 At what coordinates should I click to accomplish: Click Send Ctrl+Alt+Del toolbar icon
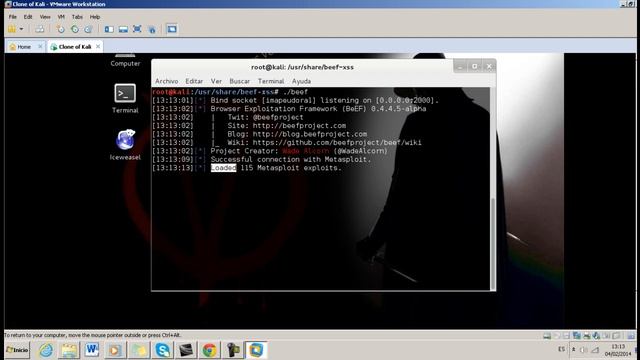[40, 29]
